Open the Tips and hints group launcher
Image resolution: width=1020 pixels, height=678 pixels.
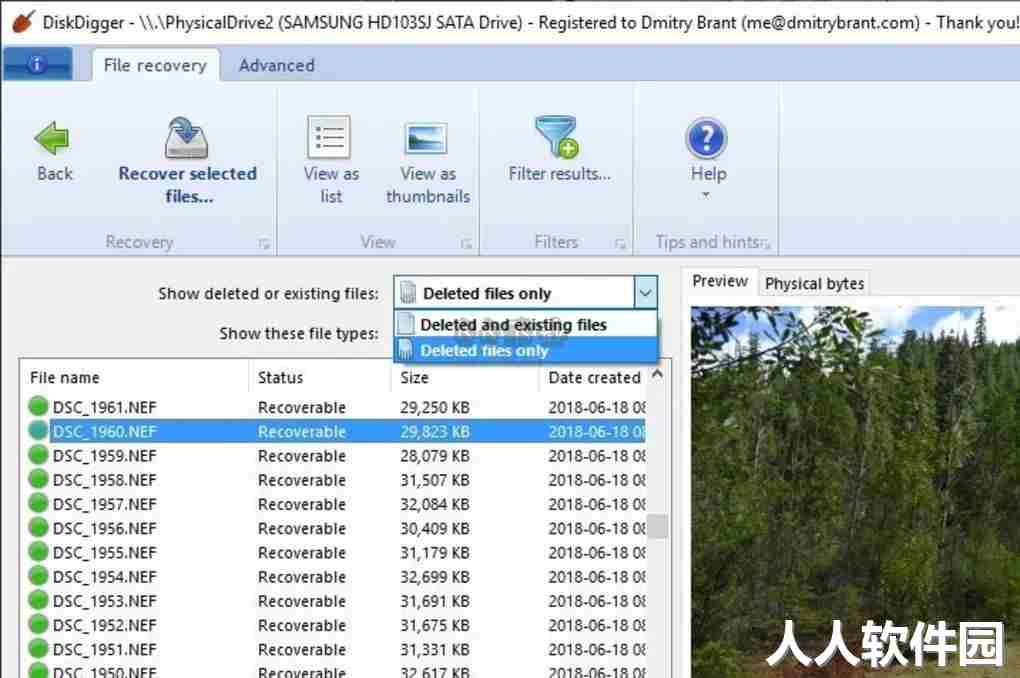[x=766, y=244]
